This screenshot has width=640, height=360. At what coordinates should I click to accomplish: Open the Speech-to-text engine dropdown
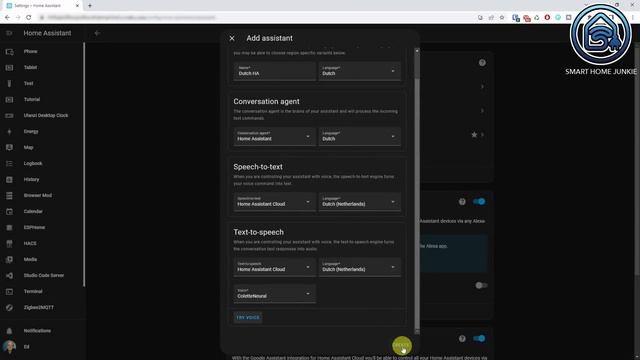(275, 202)
